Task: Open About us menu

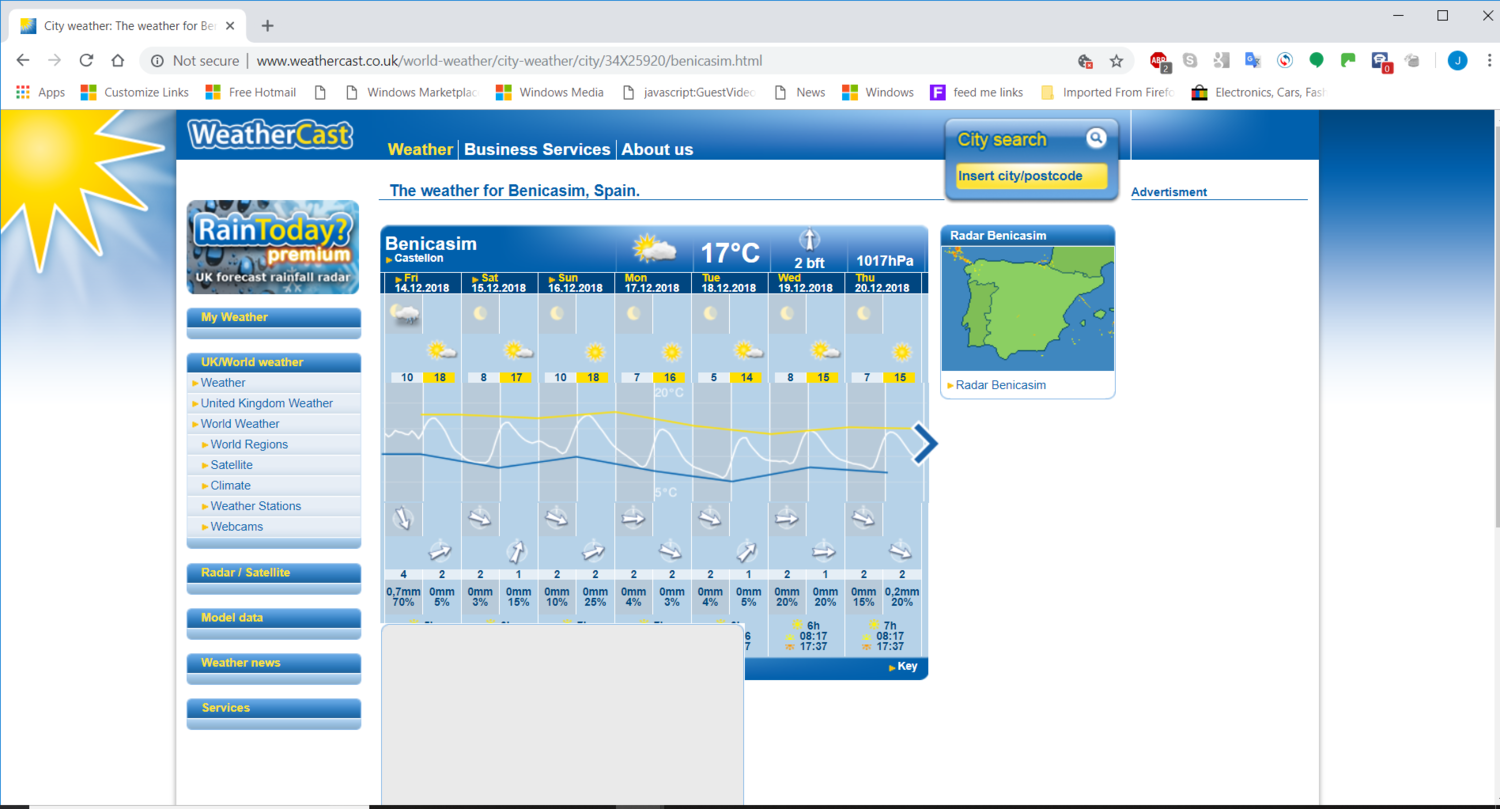Action: tap(657, 149)
